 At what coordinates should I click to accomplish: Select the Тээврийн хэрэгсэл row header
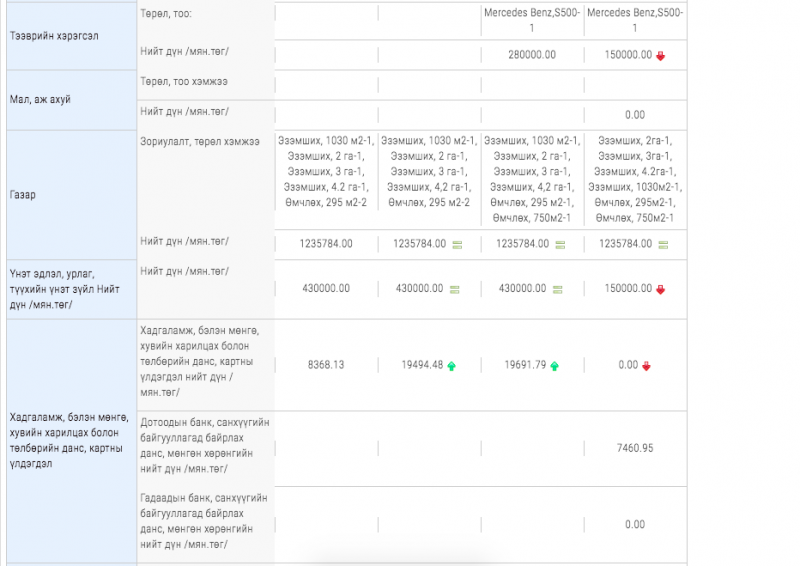point(49,34)
